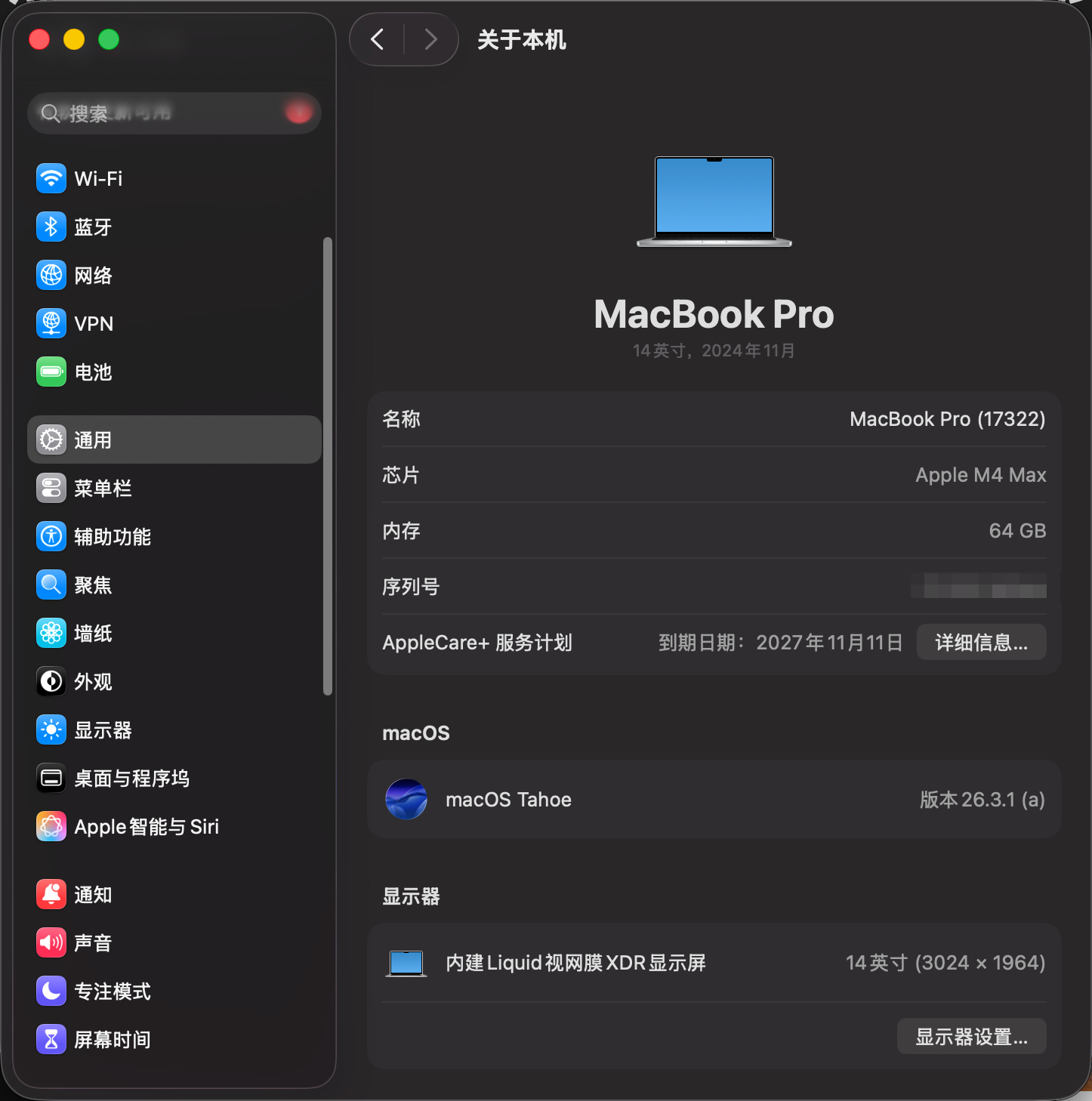The image size is (1092, 1101).
Task: Open the Wi-Fi settings icon
Action: (x=51, y=178)
